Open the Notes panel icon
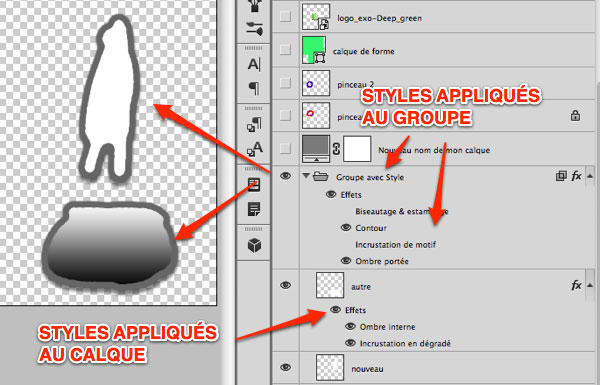Screen dimensions: 600x385 (x=254, y=209)
